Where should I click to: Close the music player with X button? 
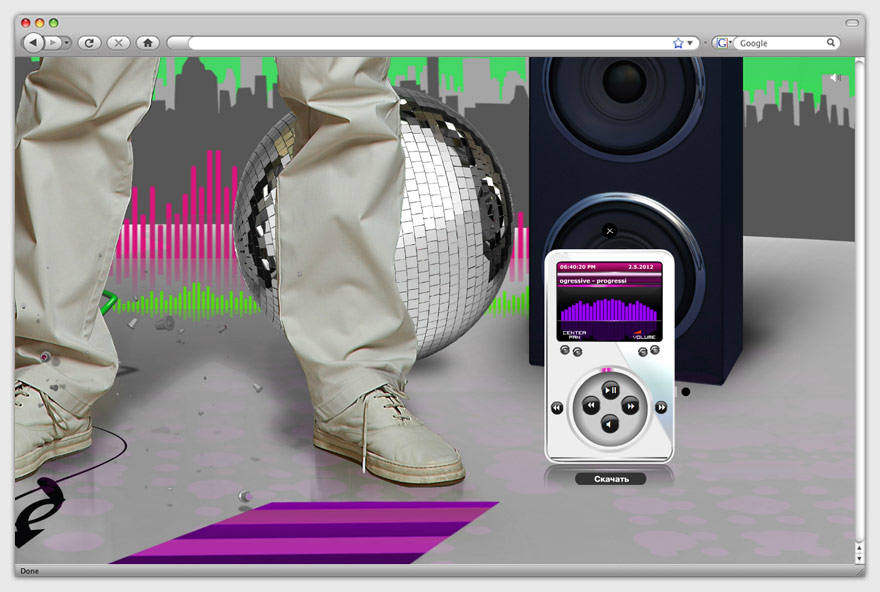610,231
